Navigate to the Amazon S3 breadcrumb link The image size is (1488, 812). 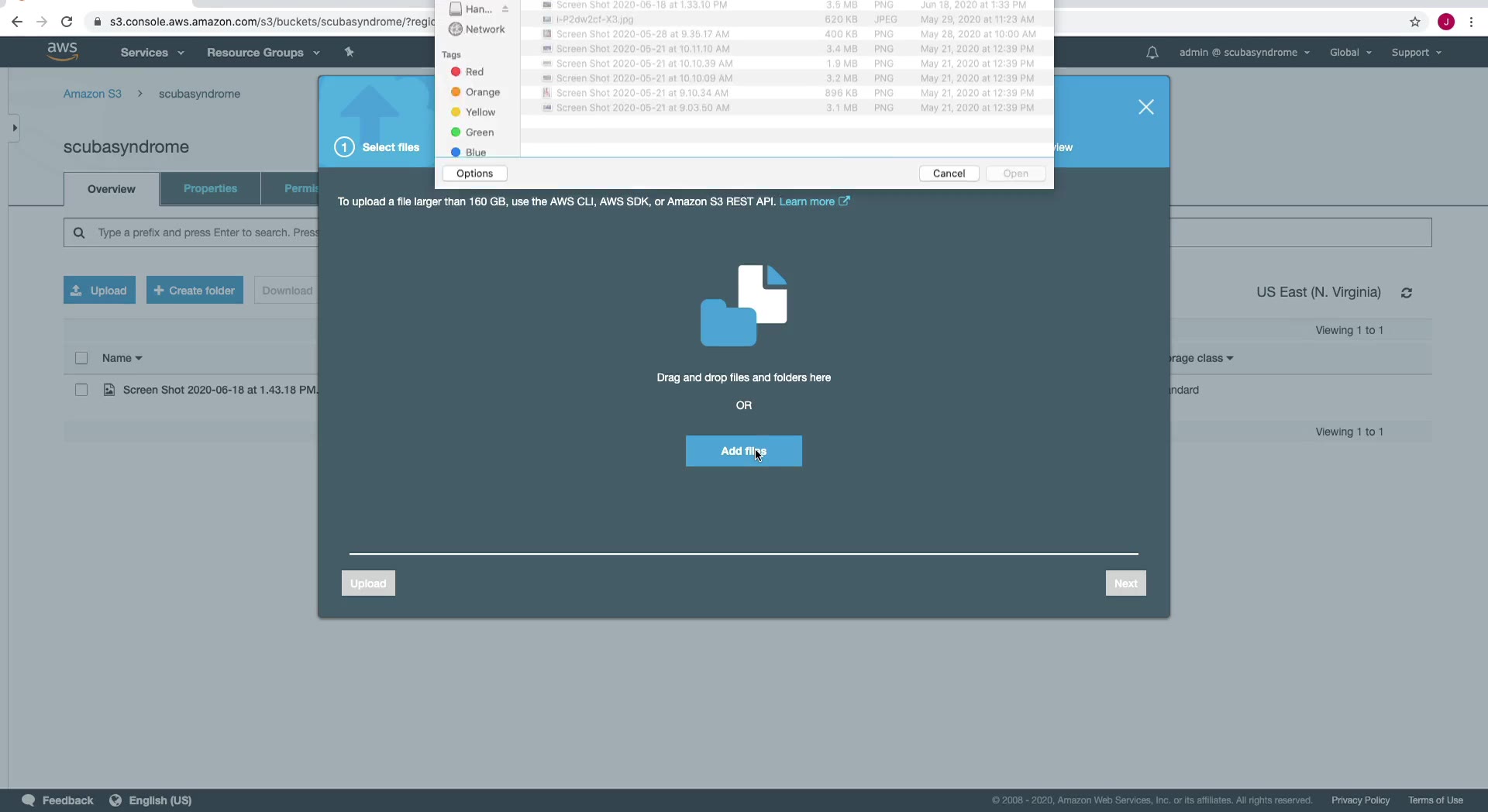(92, 94)
